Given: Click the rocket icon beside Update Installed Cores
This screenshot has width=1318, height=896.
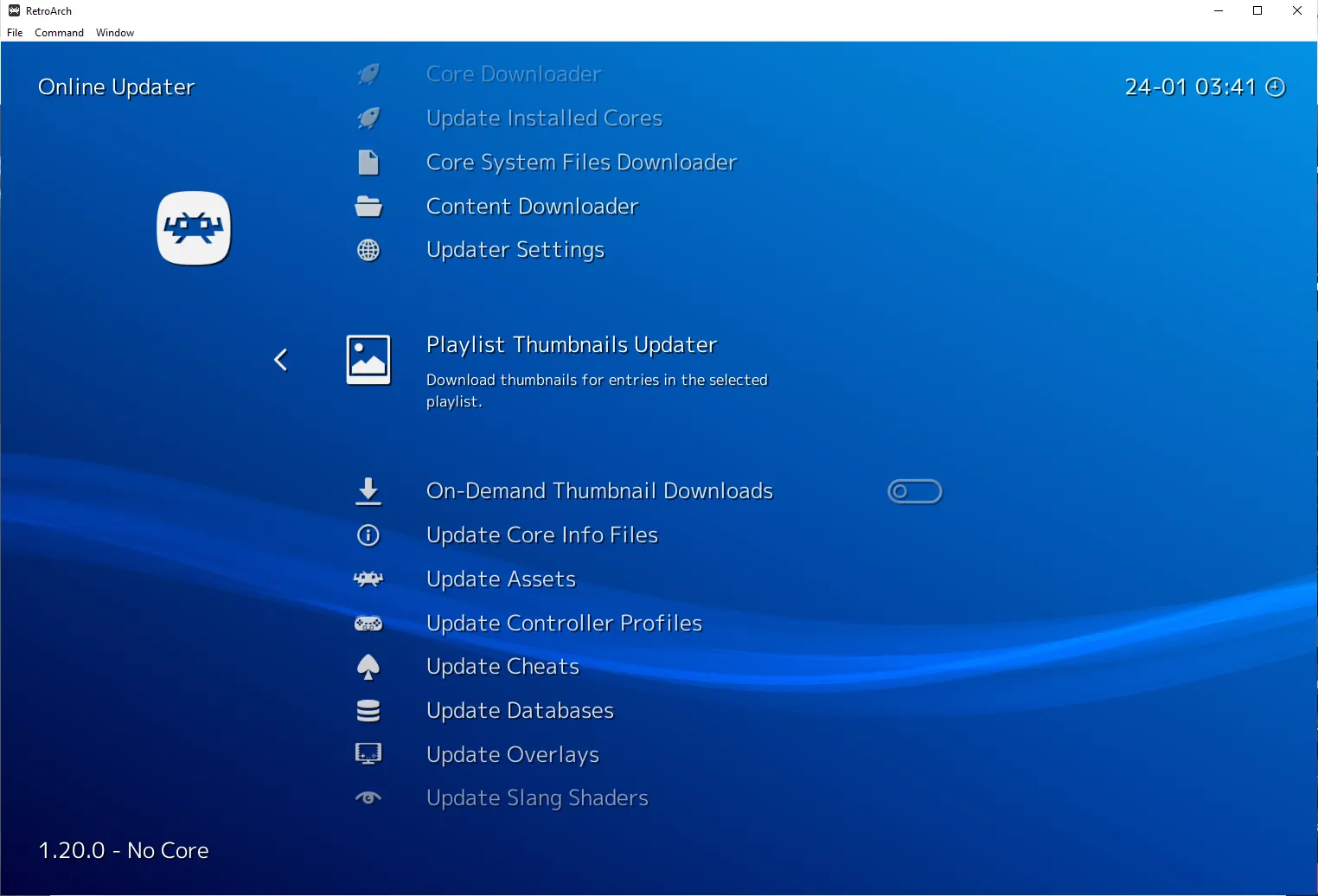Looking at the screenshot, I should tap(368, 118).
